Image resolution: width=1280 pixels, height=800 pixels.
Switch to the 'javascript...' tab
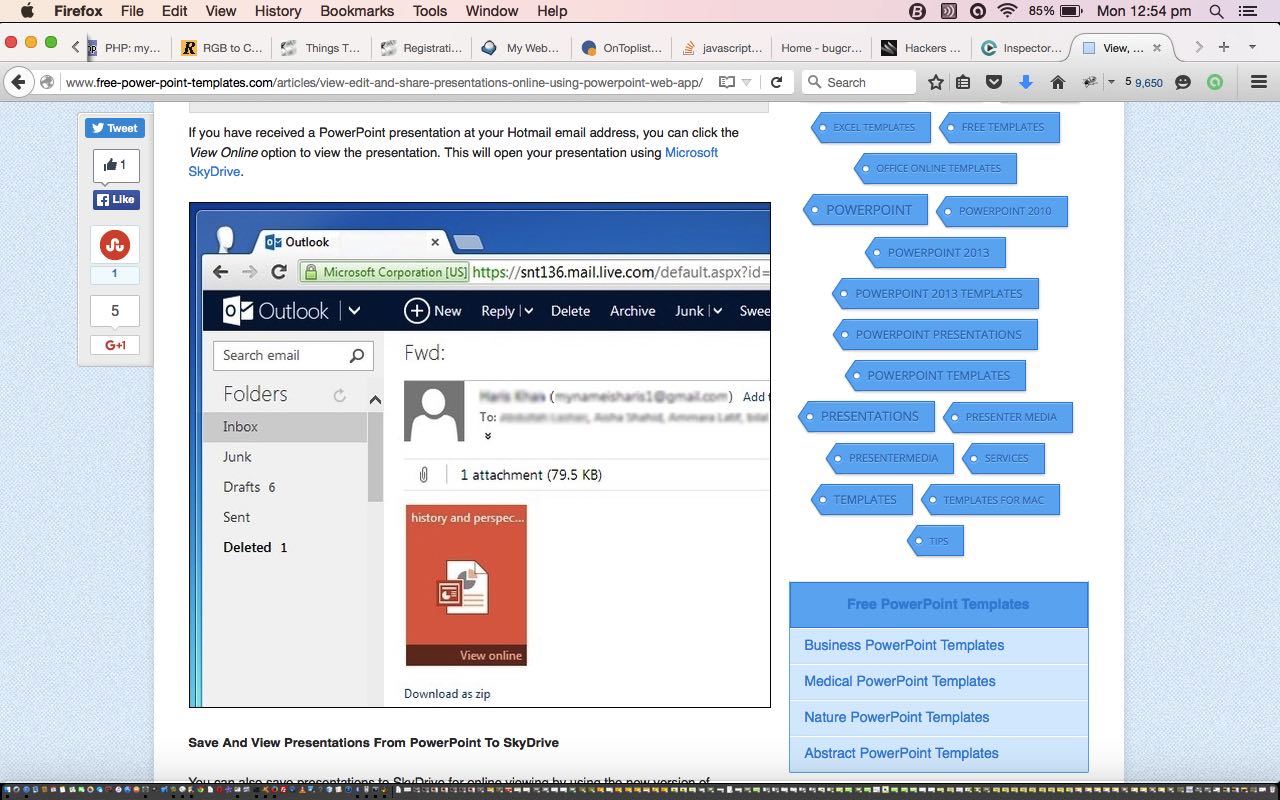(x=721, y=47)
